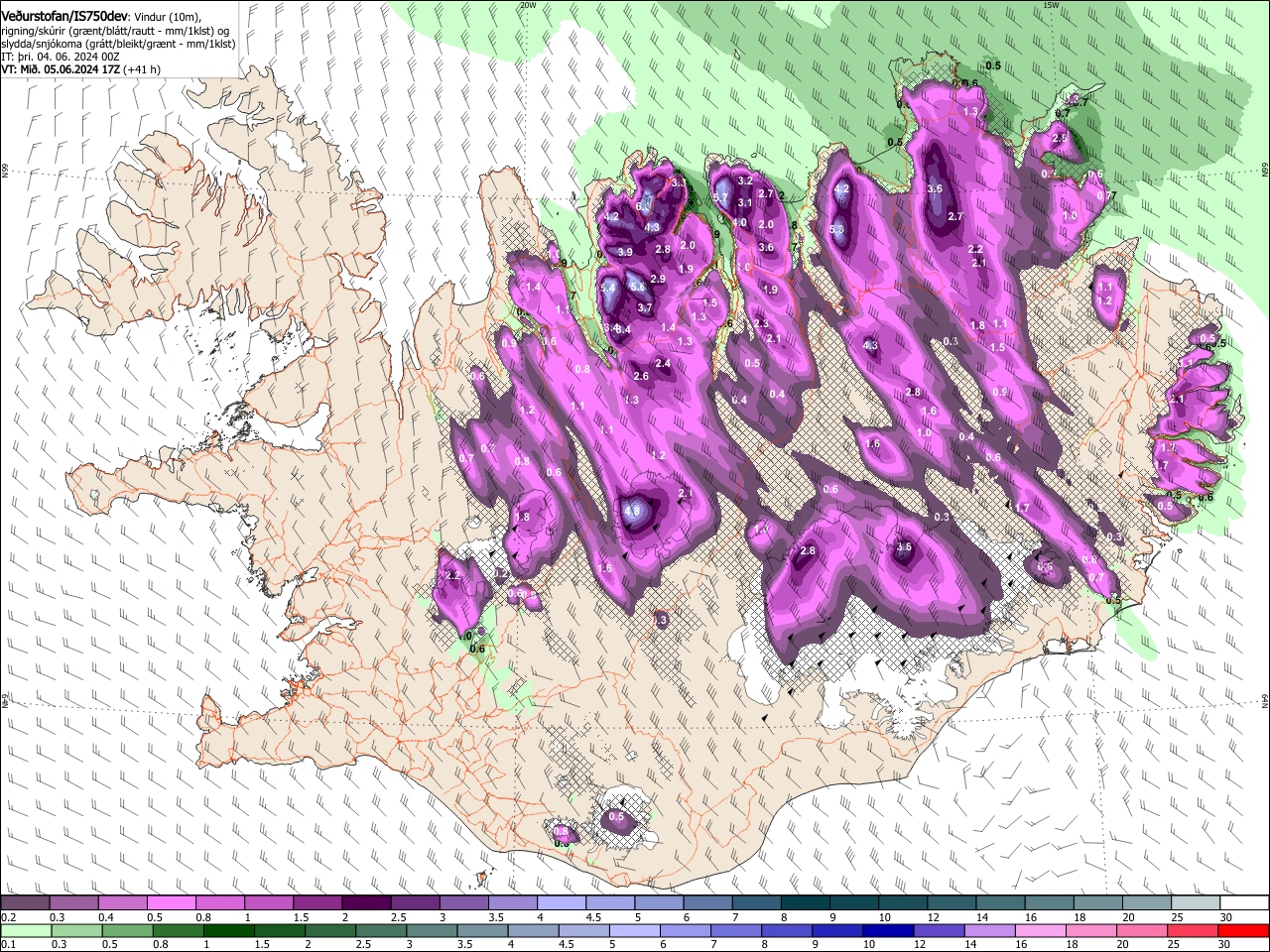Click the 15W longitude label
The height and width of the screenshot is (952, 1270).
pyautogui.click(x=1051, y=5)
